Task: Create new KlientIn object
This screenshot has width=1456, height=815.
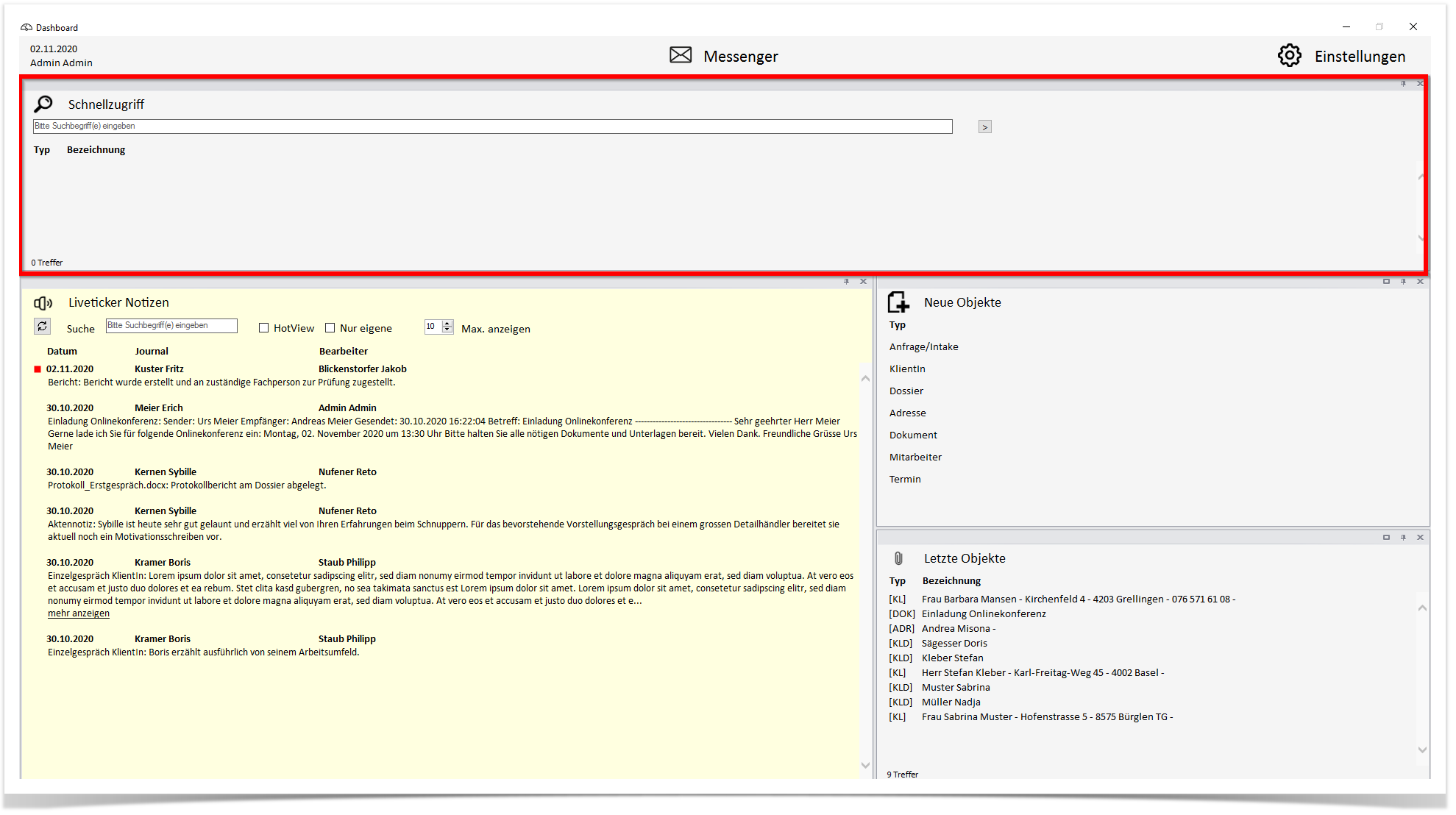Action: (907, 369)
